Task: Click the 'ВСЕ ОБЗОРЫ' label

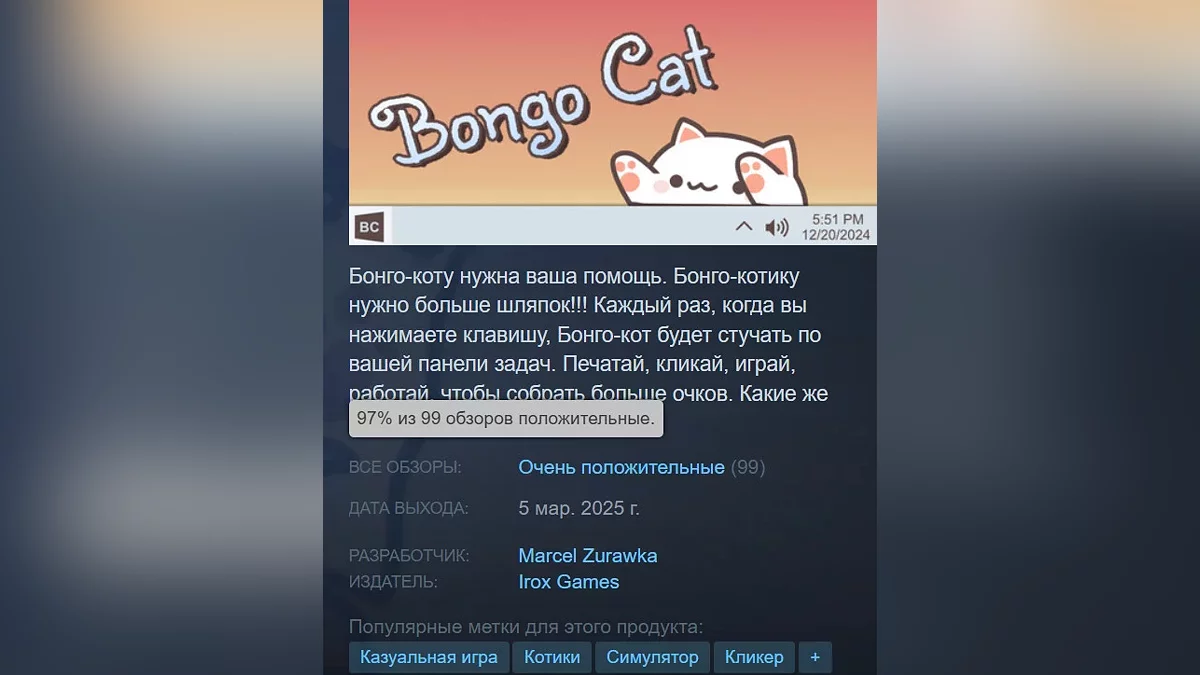Action: [405, 467]
